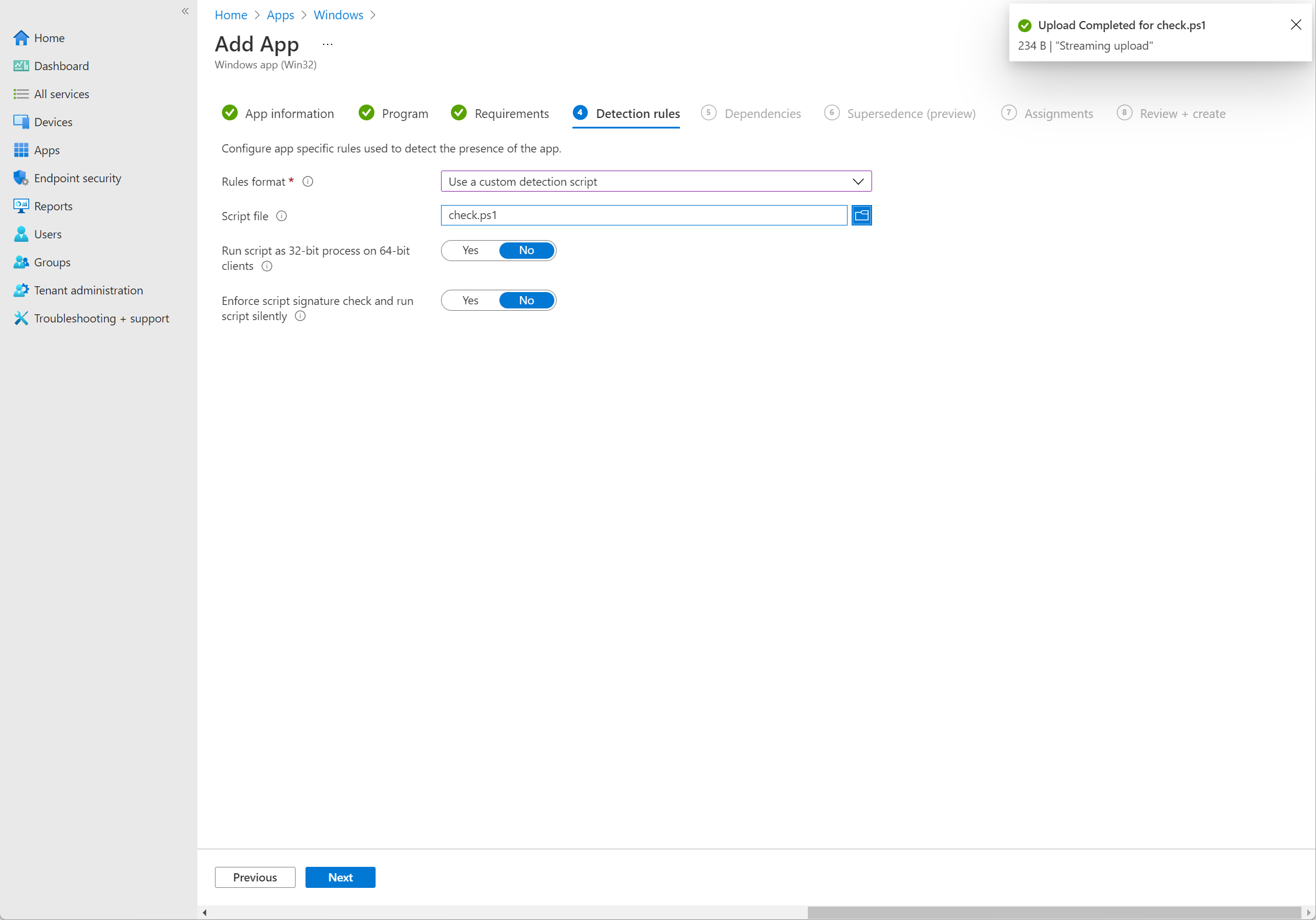Click the green check on Requirements step

click(459, 113)
